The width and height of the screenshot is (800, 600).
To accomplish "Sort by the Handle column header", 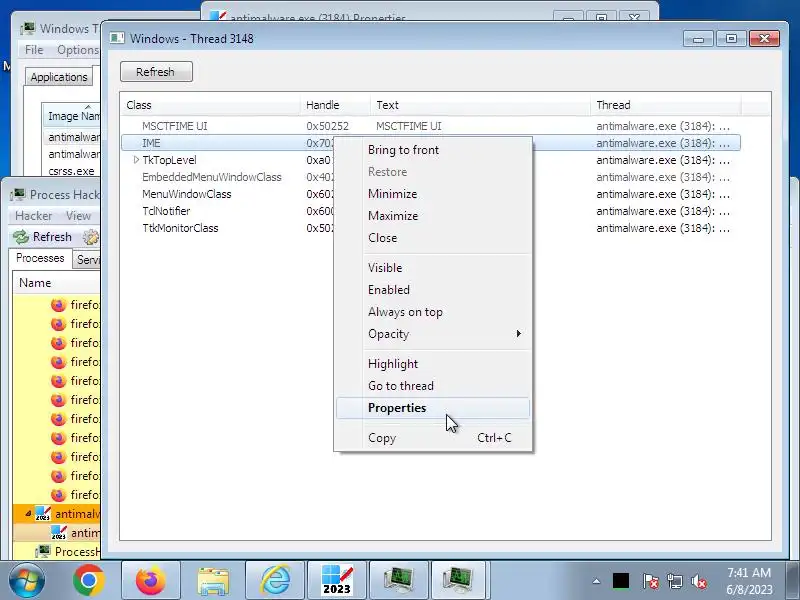I will 335,105.
